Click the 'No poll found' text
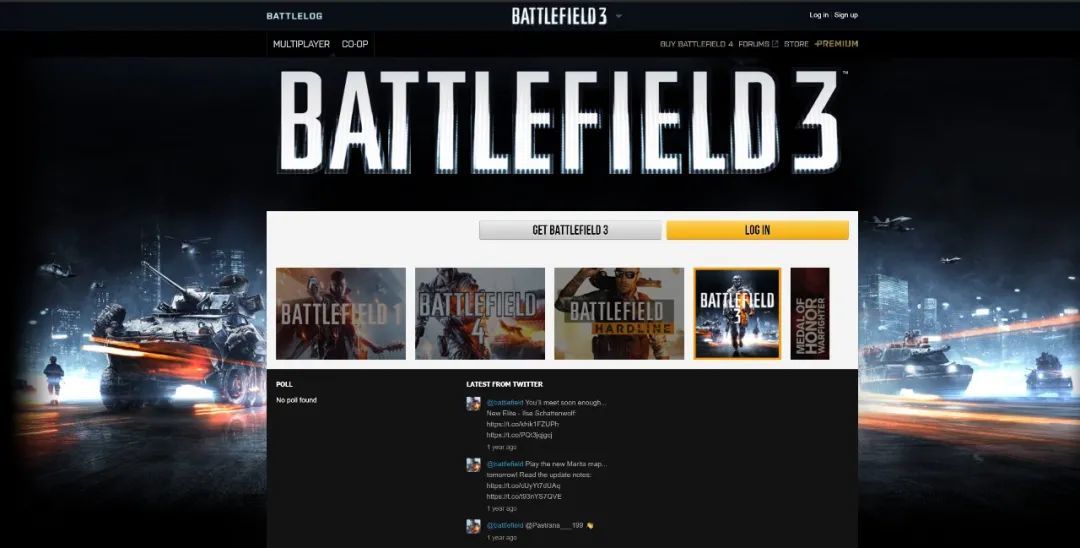Screen dimensions: 1080x548 (x=296, y=400)
